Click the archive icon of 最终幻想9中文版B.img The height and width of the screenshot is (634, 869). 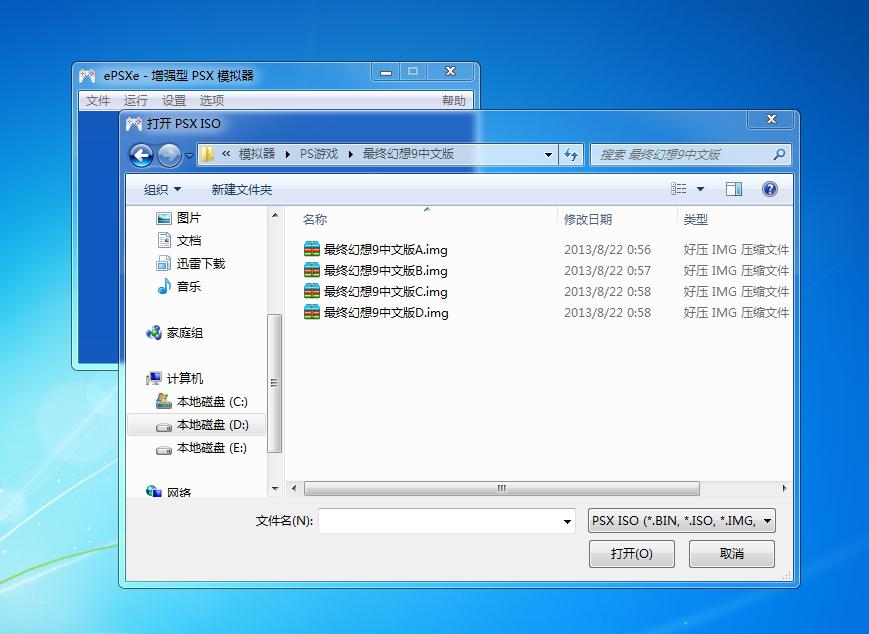pos(312,270)
